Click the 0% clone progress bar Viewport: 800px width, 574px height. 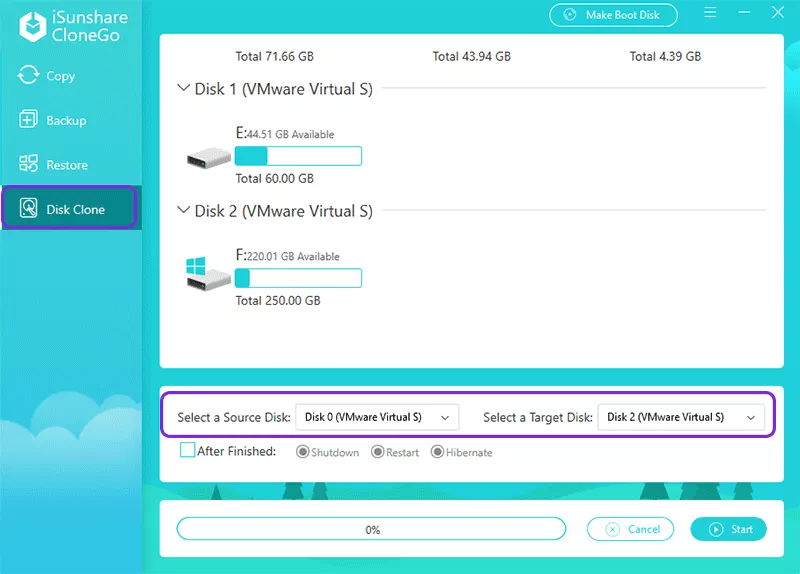click(x=371, y=529)
